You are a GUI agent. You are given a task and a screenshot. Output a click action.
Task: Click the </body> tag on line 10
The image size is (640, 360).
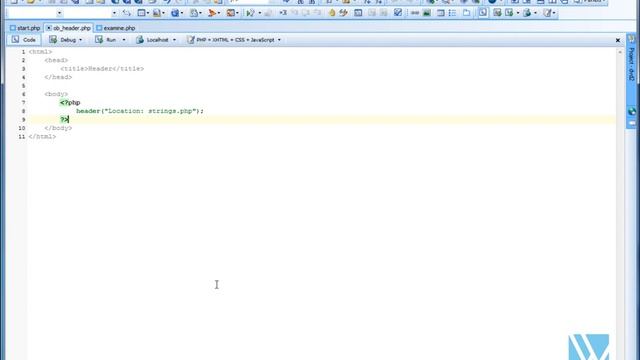[58, 128]
